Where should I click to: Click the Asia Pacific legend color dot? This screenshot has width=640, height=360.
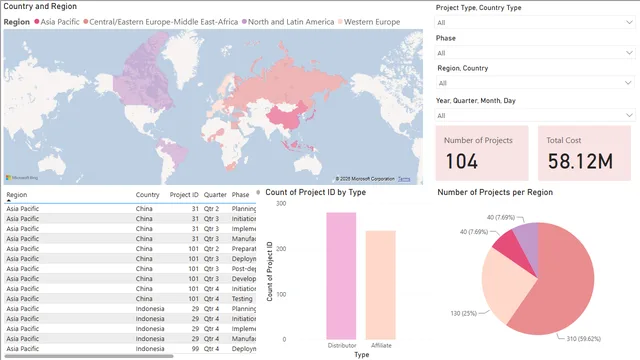(37, 22)
